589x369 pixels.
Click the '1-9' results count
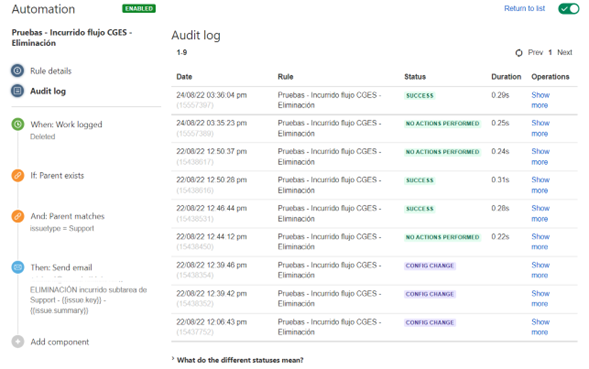pyautogui.click(x=182, y=53)
